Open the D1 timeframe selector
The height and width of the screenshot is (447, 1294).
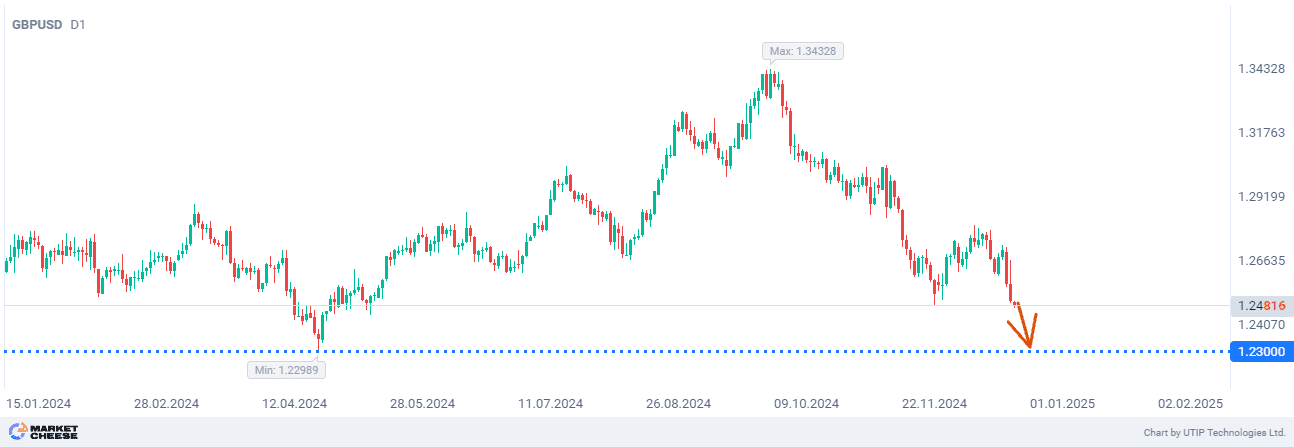point(78,24)
